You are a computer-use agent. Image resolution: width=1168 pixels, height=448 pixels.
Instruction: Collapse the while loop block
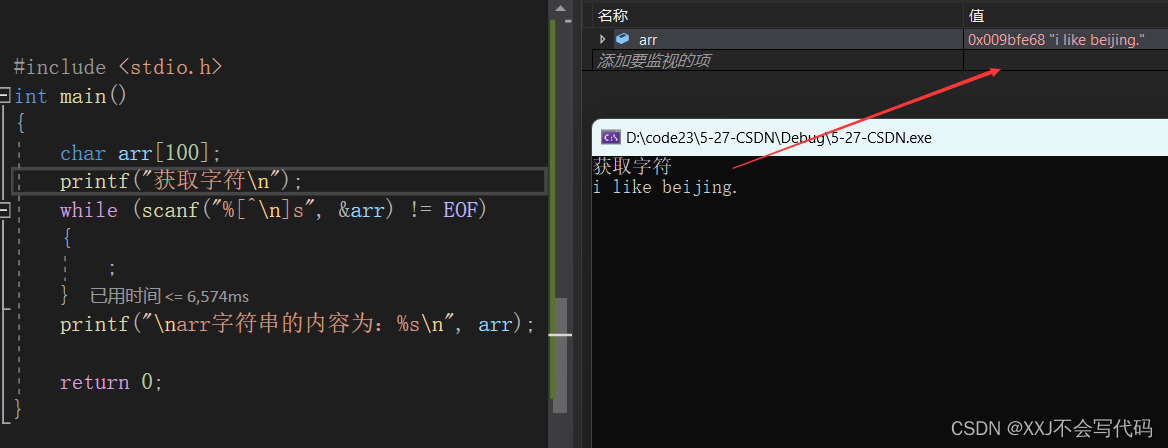4,210
